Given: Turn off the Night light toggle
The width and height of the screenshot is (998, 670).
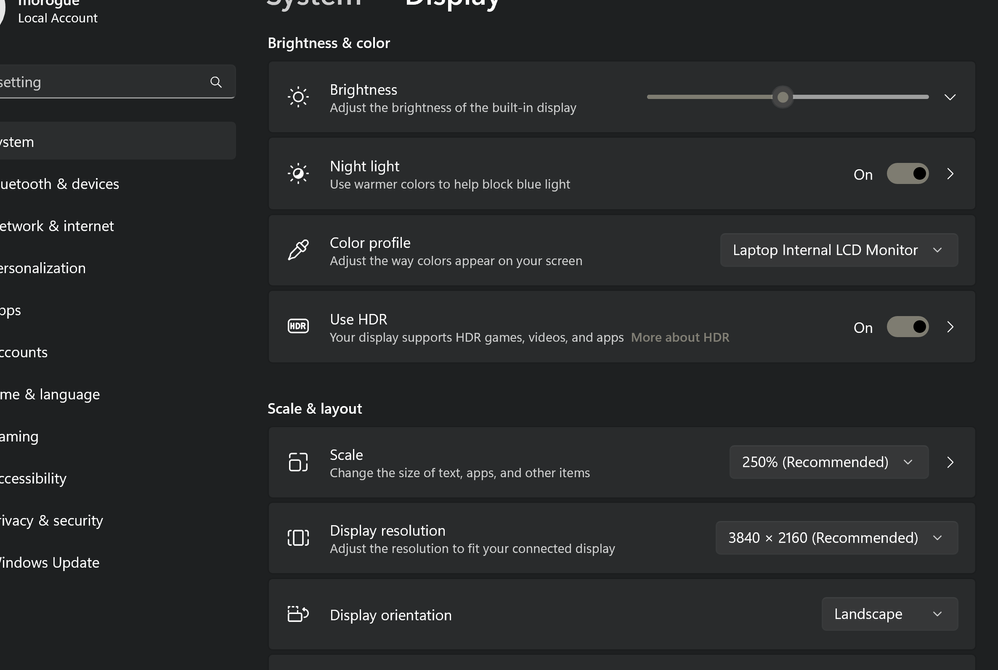Looking at the screenshot, I should click(907, 174).
